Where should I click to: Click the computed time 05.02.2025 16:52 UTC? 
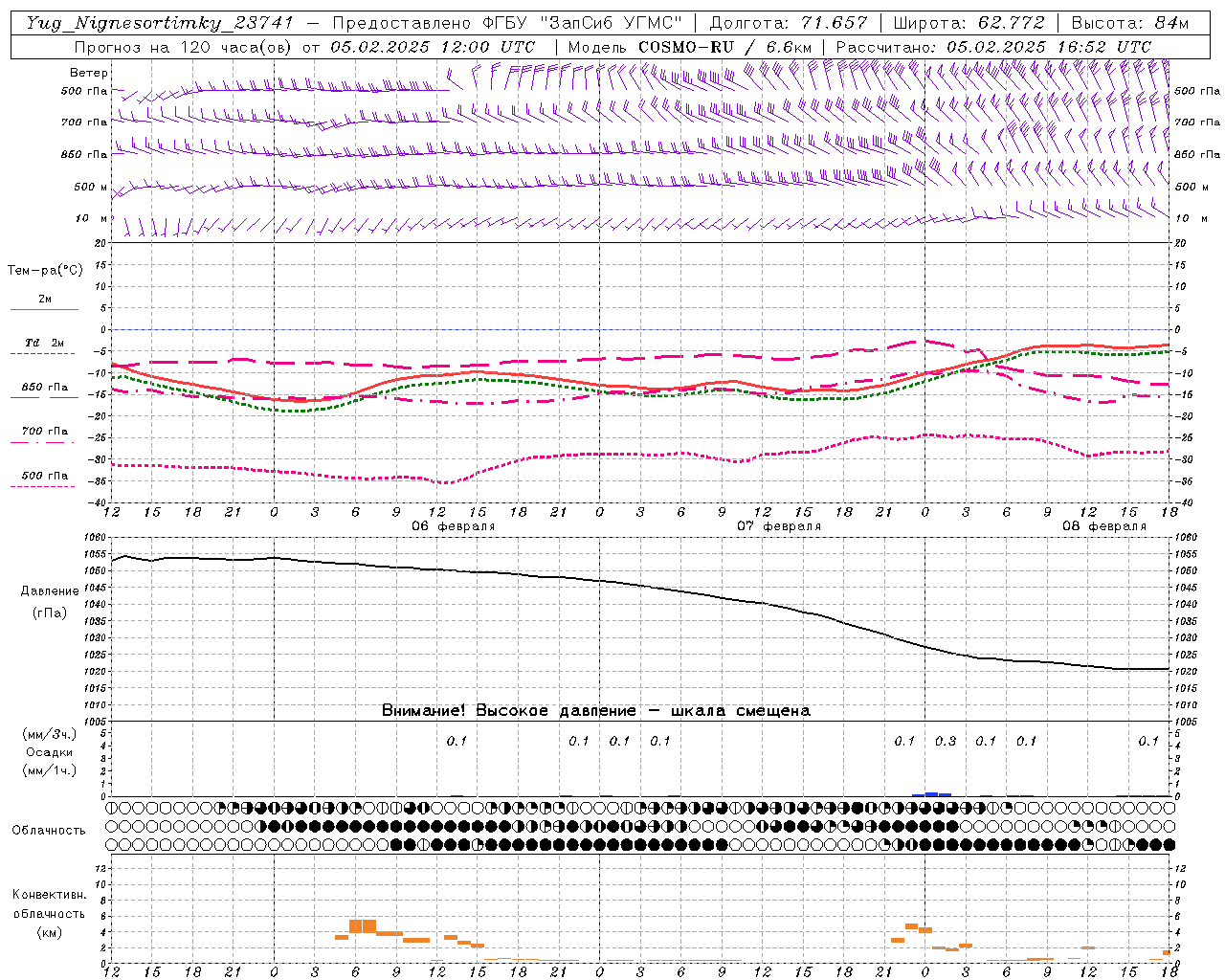[x=1049, y=47]
